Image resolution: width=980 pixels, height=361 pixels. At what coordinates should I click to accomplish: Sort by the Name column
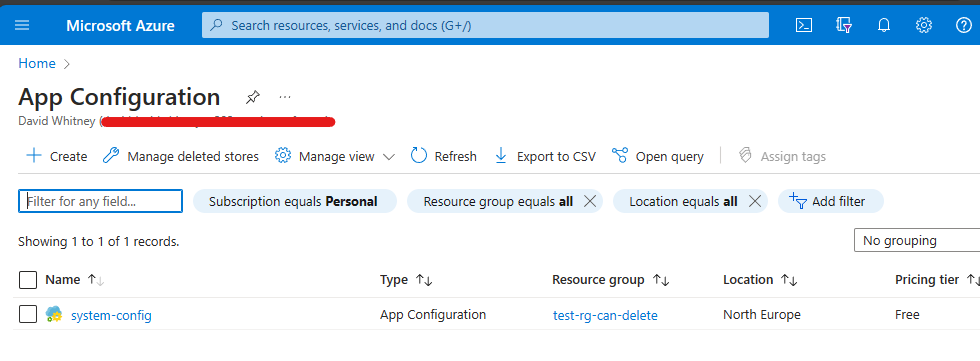click(x=74, y=280)
